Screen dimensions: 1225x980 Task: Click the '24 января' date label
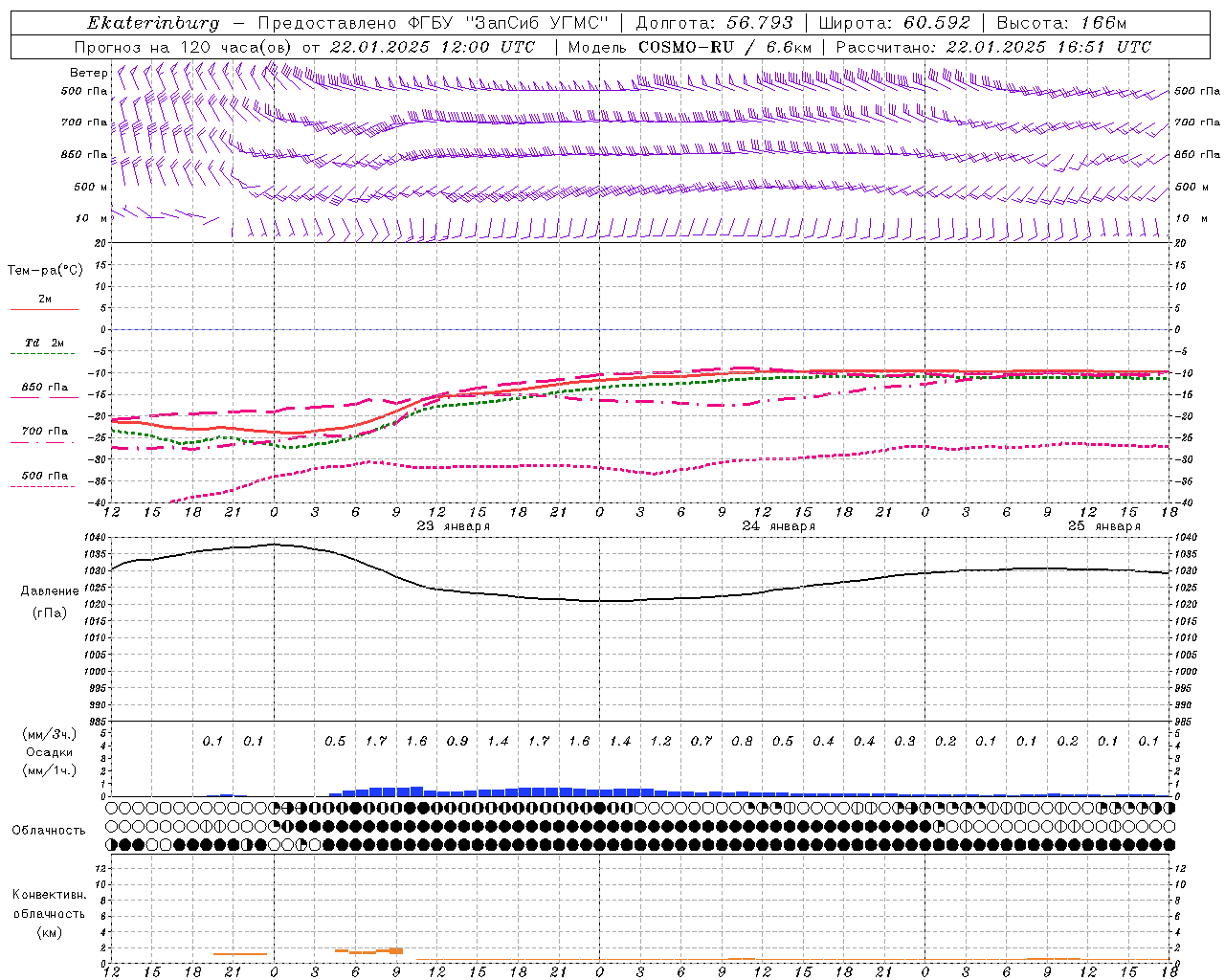(779, 525)
